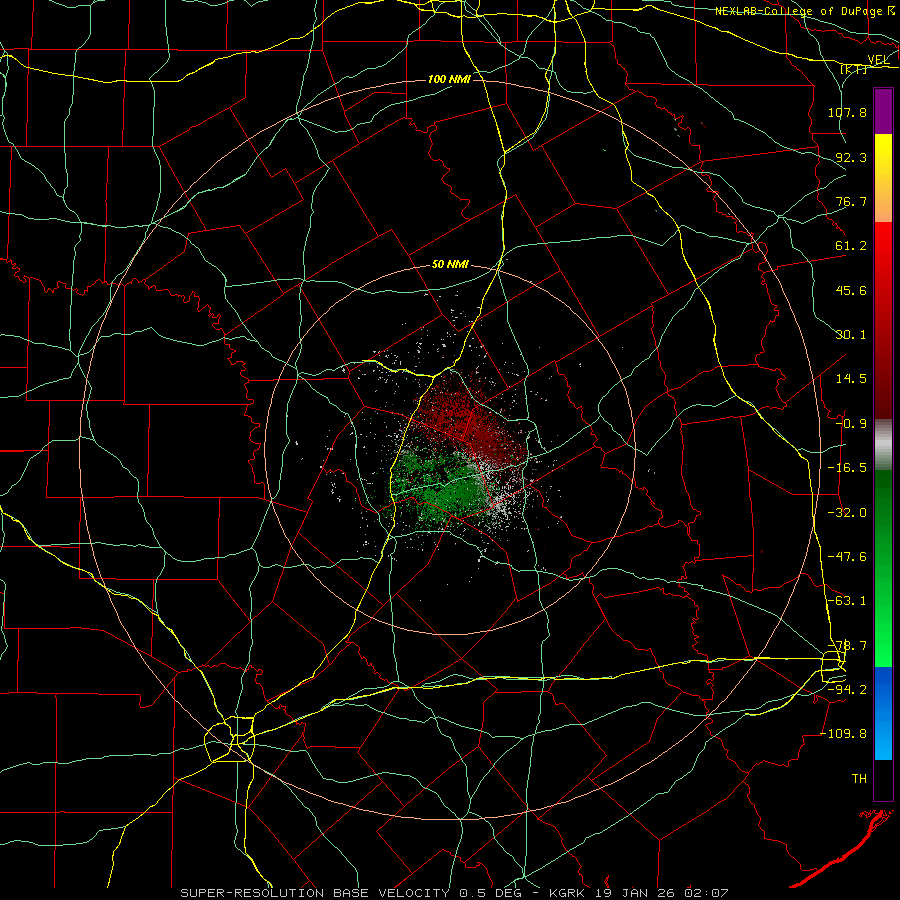Click the green inbound velocity echo cluster

tap(439, 488)
